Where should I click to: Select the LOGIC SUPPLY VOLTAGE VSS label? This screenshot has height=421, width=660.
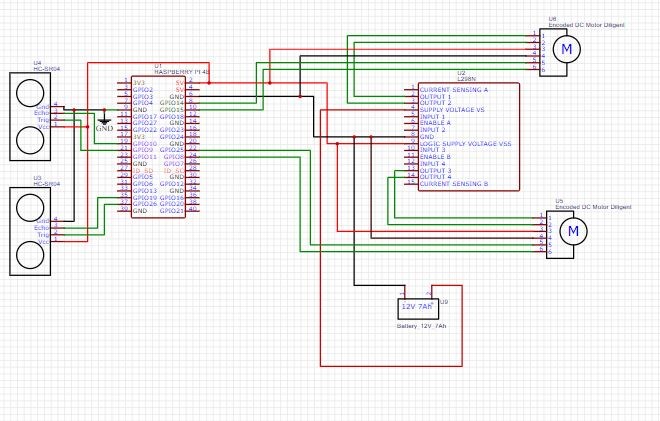[x=466, y=144]
